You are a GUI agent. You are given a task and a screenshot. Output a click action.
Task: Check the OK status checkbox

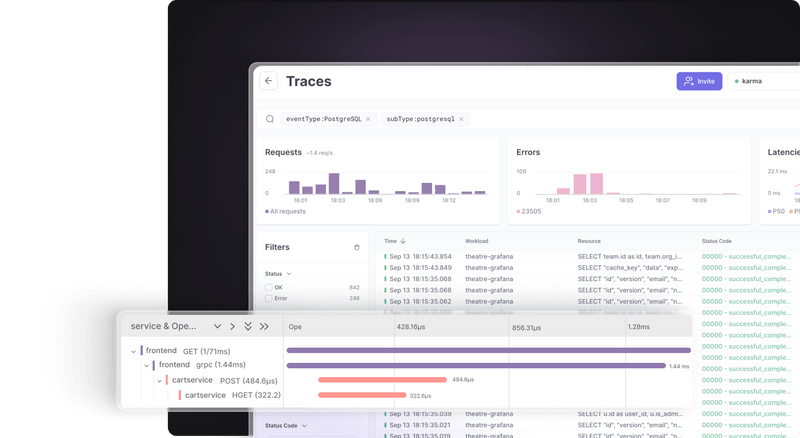[269, 287]
